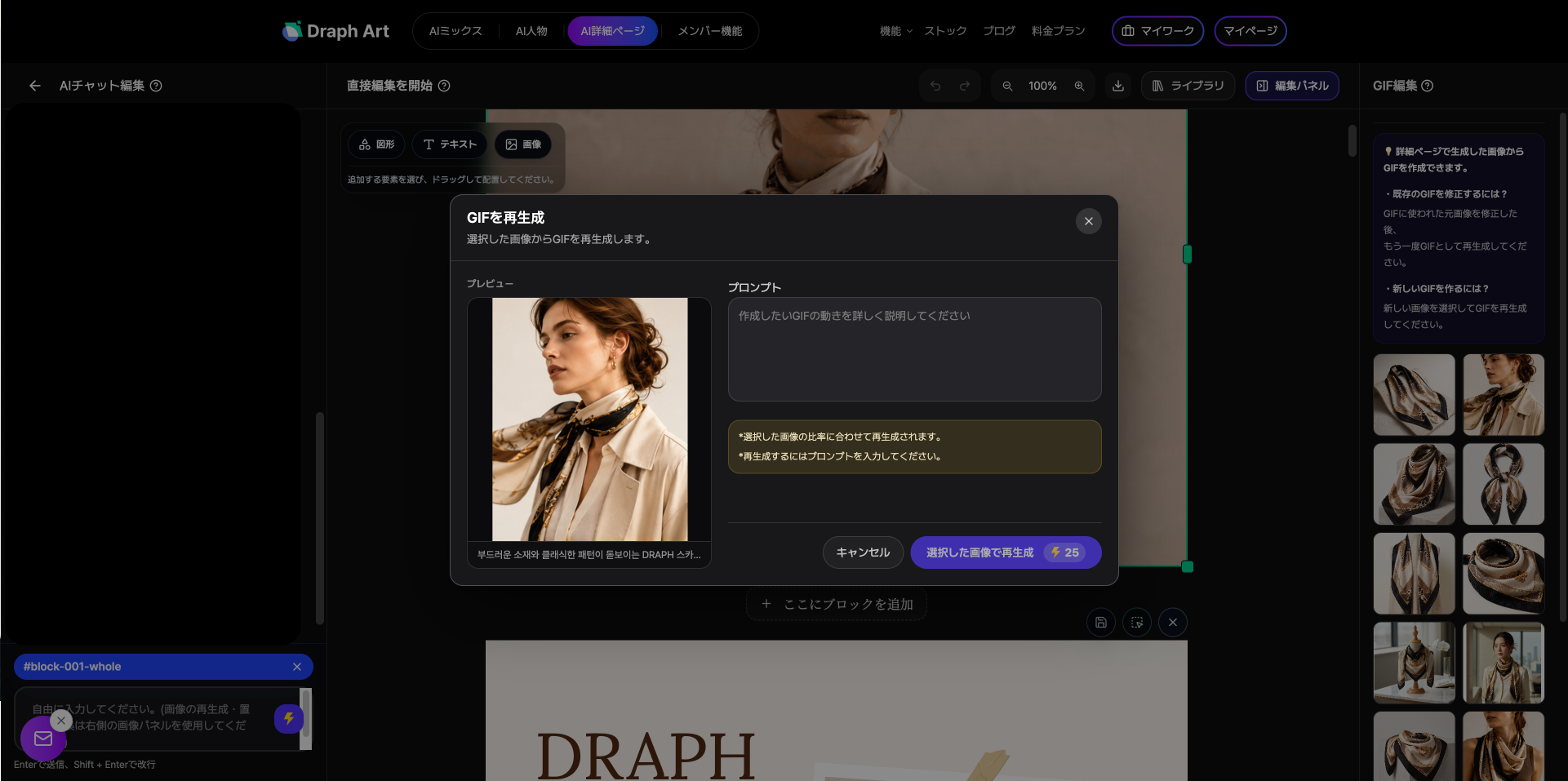Expand the 機能 dropdown menu

[895, 31]
